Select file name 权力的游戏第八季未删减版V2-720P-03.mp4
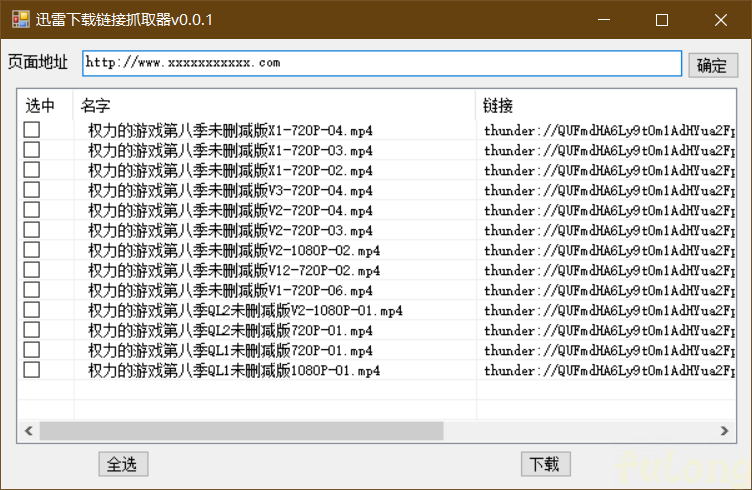The width and height of the screenshot is (752, 490). [230, 231]
